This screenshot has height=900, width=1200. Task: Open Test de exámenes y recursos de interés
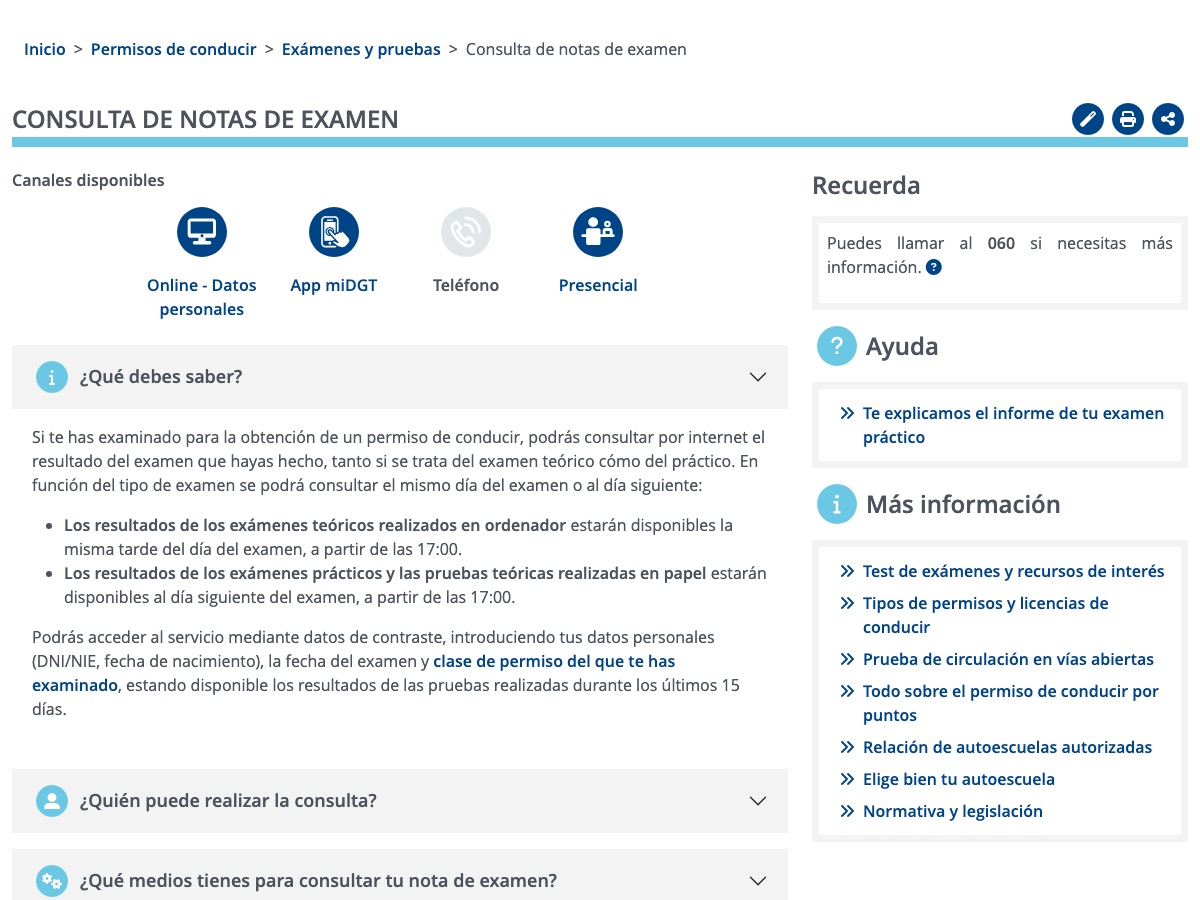coord(1014,571)
